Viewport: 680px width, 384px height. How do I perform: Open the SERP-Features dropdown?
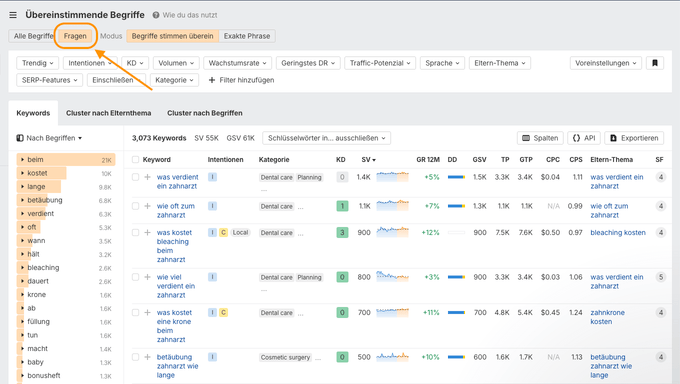[49, 80]
